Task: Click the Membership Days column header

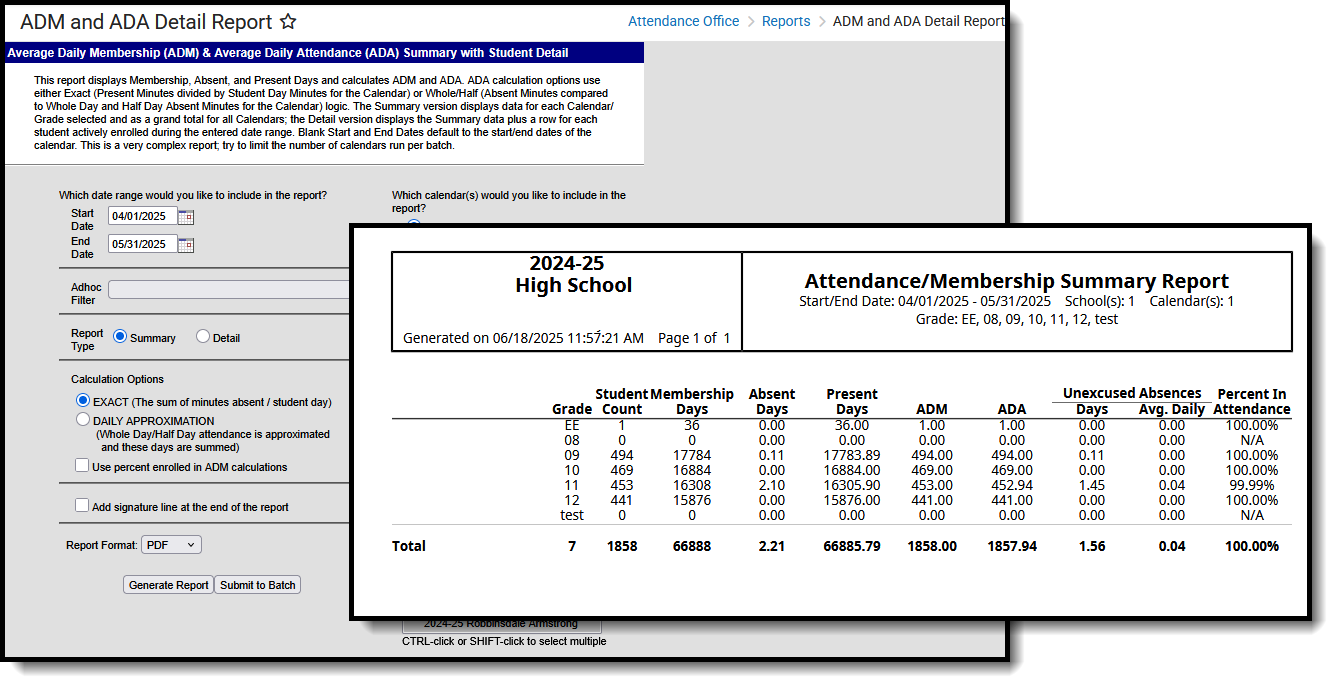Action: coord(692,401)
